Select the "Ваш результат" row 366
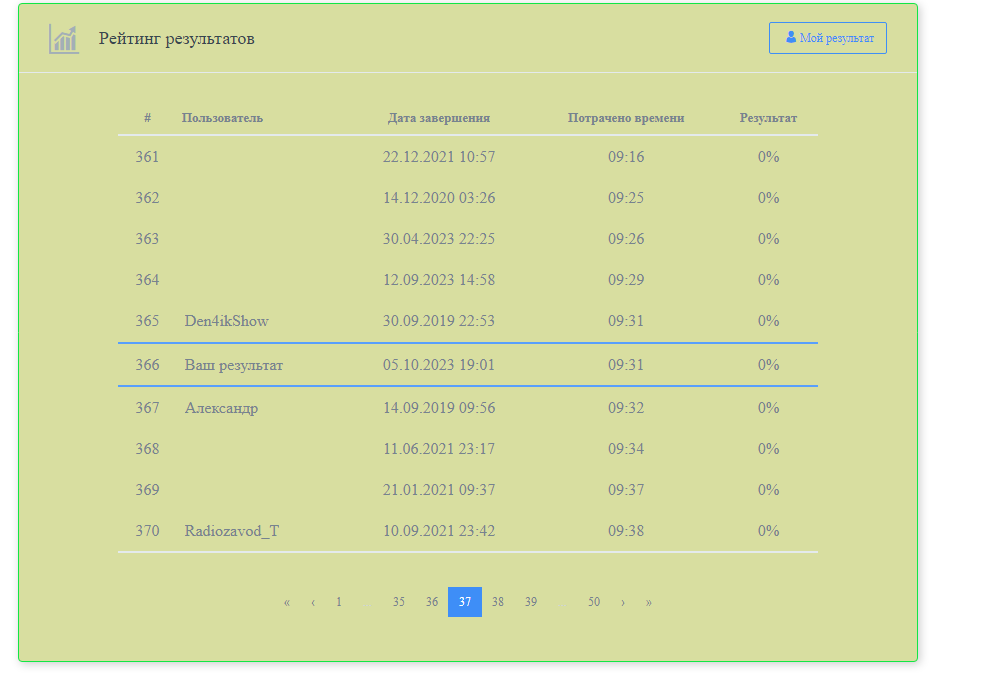The image size is (999, 679). click(x=234, y=365)
